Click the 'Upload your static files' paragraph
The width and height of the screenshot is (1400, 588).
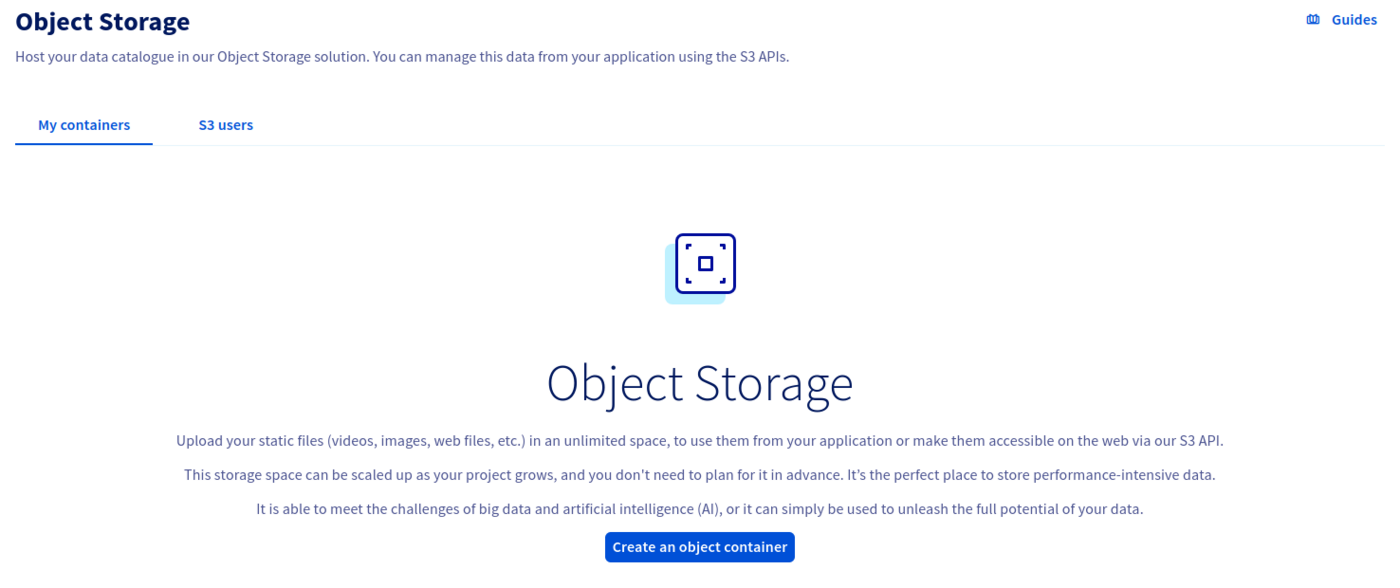point(699,441)
